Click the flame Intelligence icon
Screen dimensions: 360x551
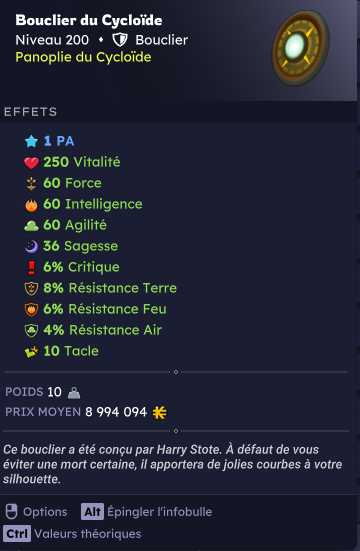point(31,205)
